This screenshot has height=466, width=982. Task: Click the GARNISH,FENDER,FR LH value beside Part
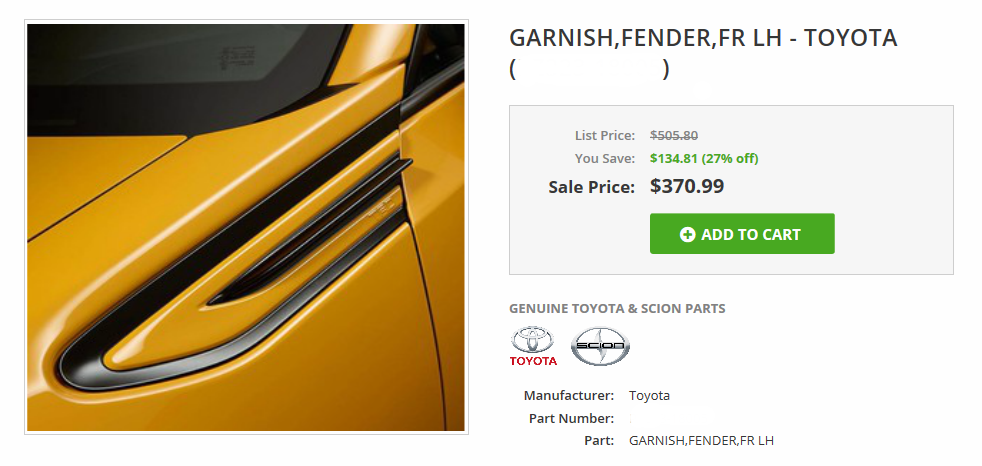tap(701, 441)
